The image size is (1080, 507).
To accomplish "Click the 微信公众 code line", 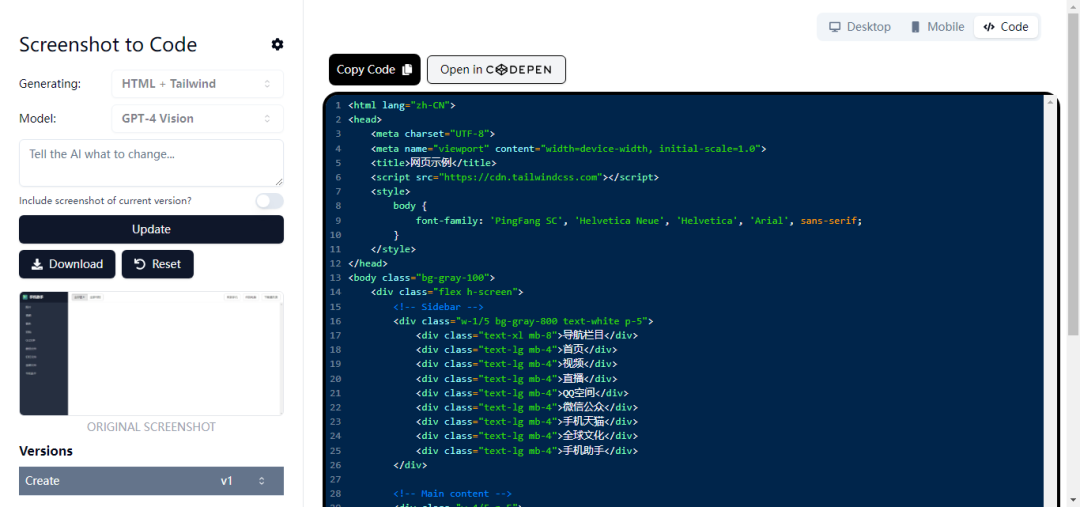I will coord(527,408).
